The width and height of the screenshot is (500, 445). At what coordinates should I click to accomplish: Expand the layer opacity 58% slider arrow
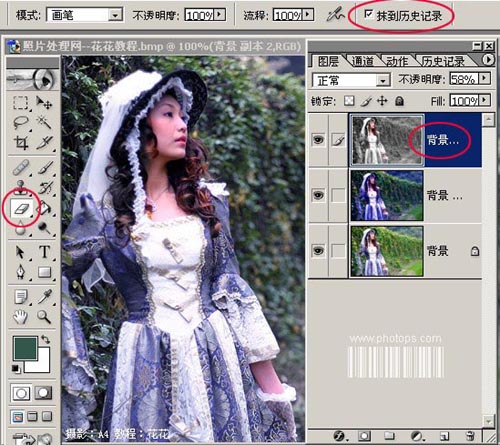[x=485, y=79]
